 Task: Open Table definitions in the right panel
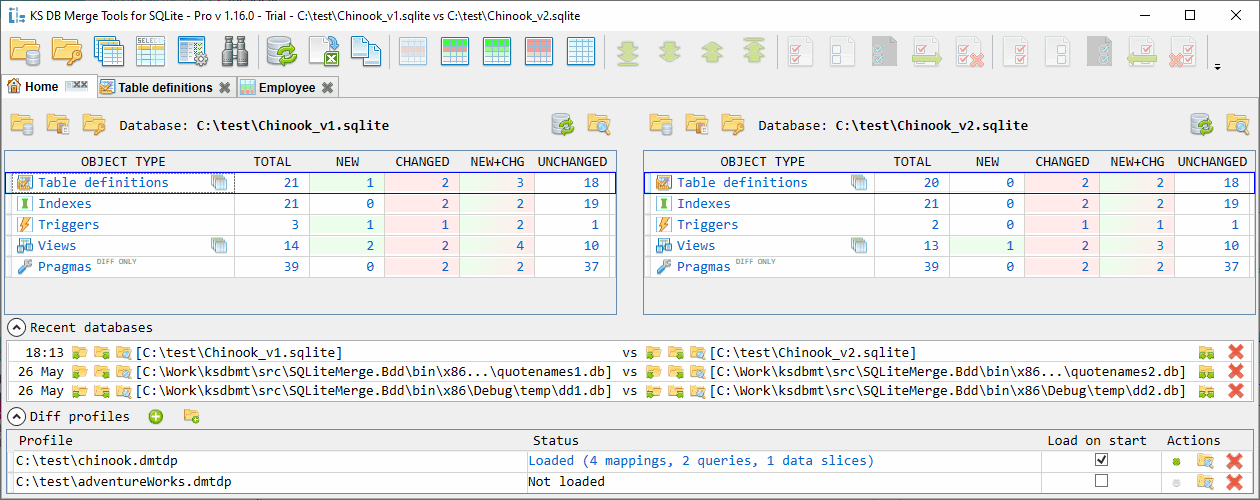pos(742,182)
